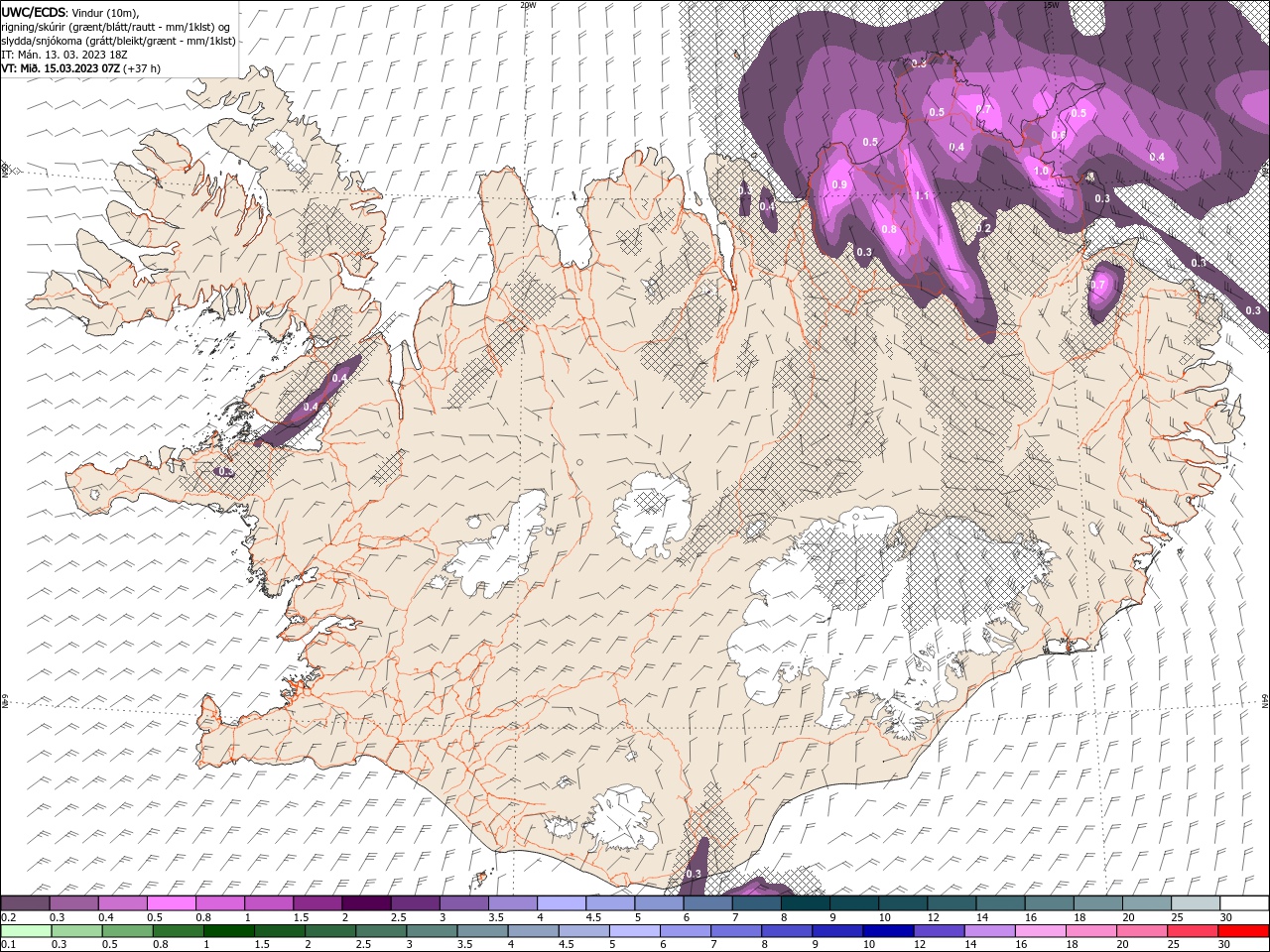Click the UWC/ECDS title text
This screenshot has height=952, width=1270.
click(35, 12)
